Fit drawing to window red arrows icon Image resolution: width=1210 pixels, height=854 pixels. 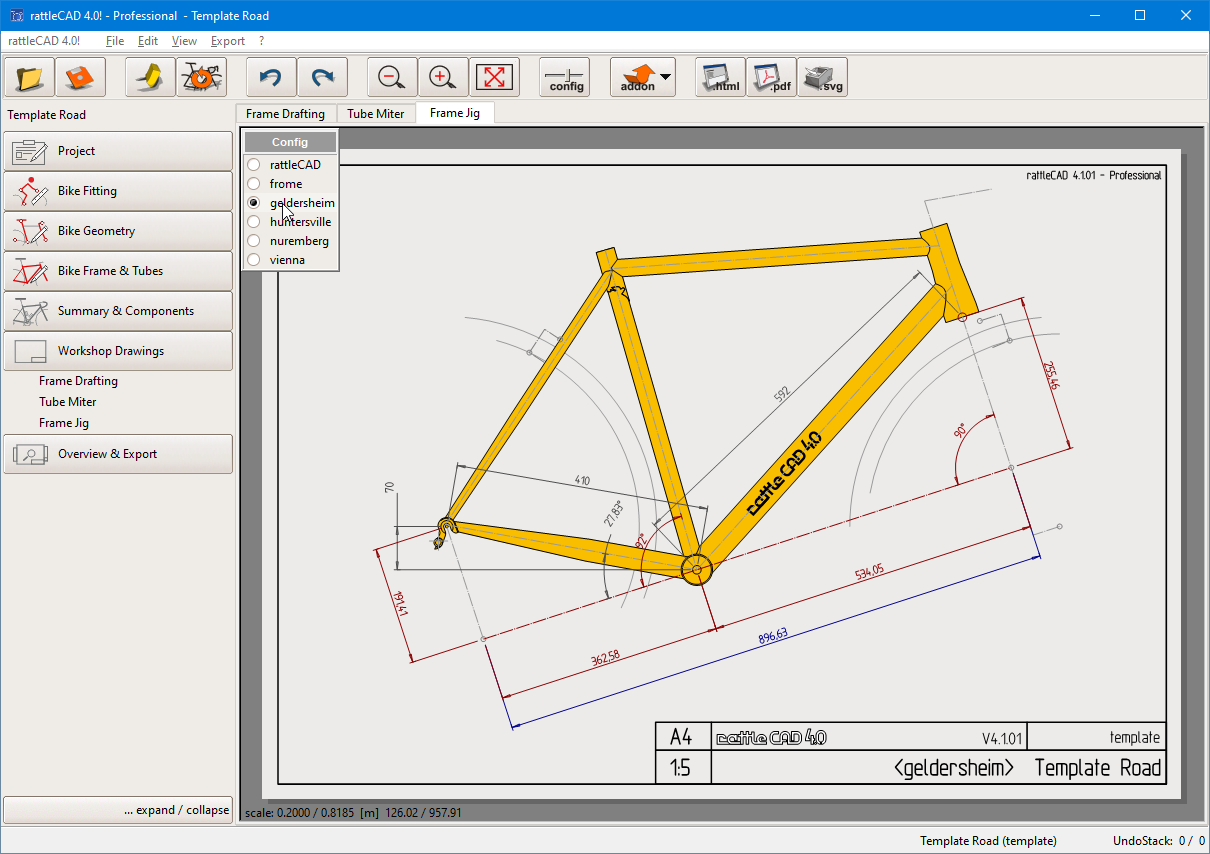coord(493,77)
